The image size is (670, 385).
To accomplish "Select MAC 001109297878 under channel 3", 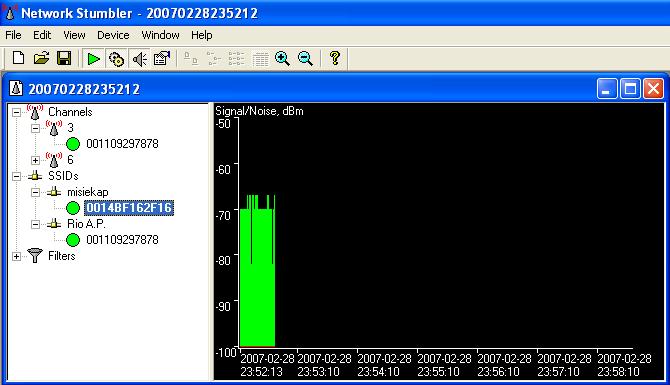I will (x=122, y=144).
